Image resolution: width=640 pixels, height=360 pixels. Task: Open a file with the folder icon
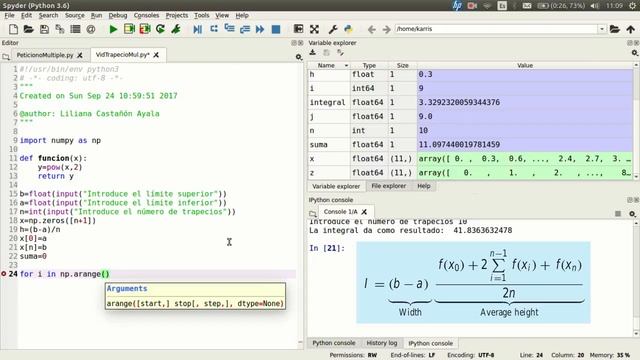tap(29, 29)
